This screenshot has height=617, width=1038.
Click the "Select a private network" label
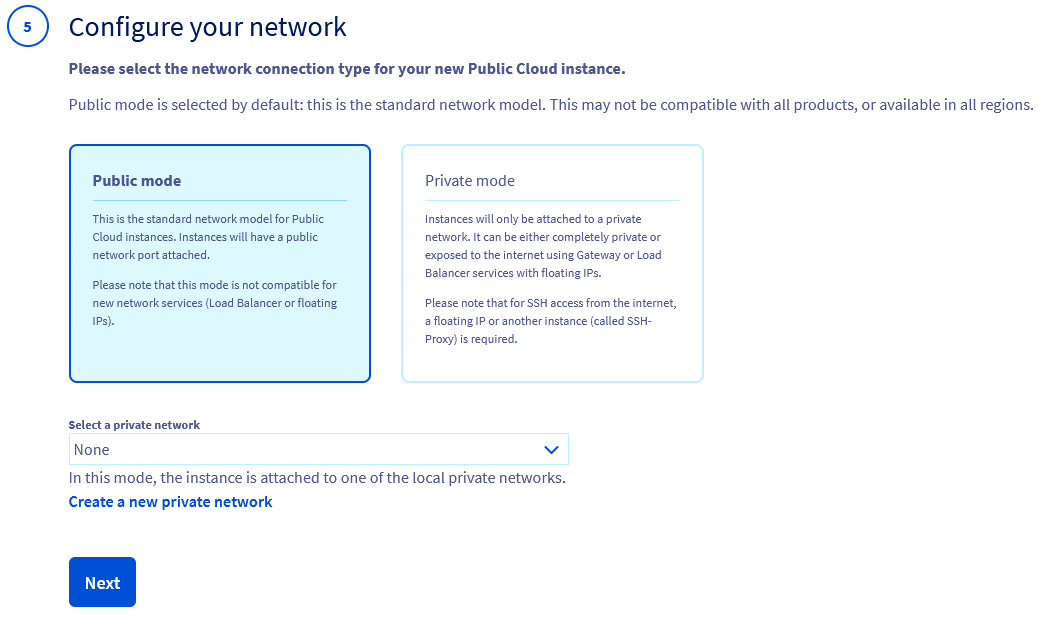point(134,424)
